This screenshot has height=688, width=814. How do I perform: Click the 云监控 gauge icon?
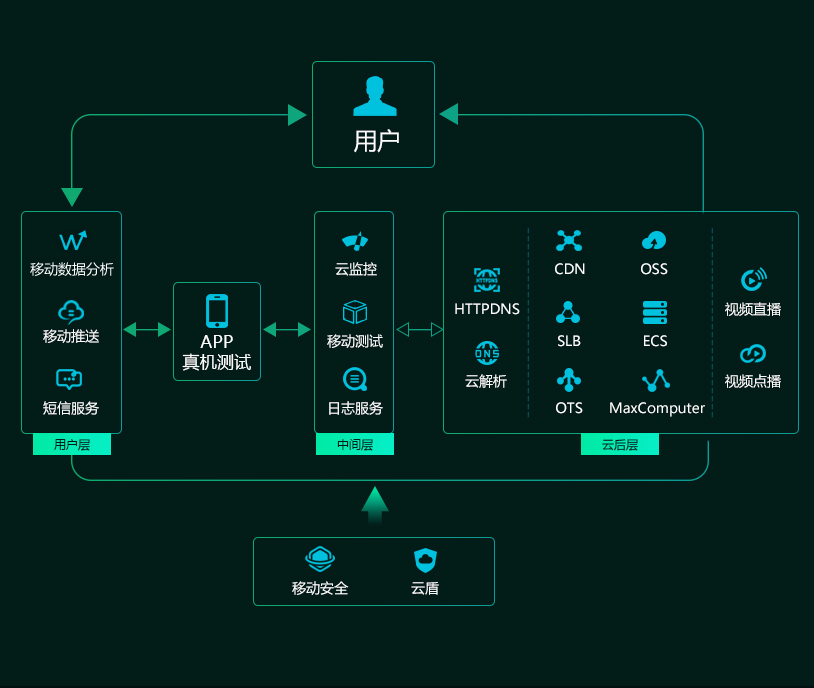355,241
